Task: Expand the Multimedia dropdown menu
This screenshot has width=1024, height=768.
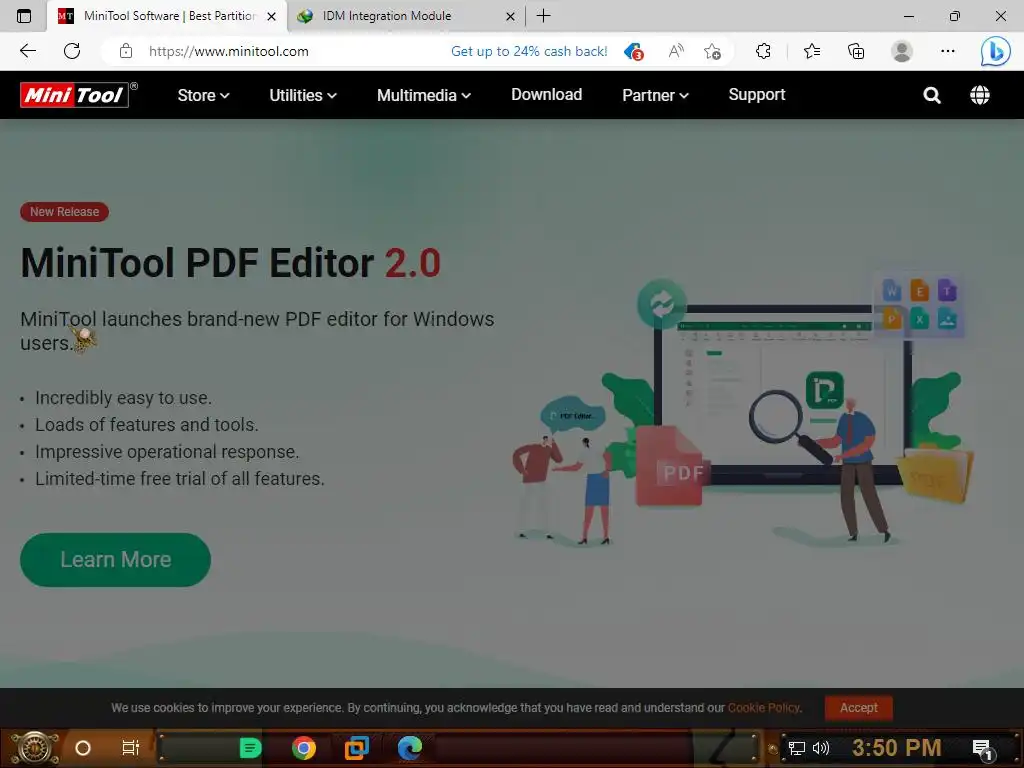Action: (424, 95)
